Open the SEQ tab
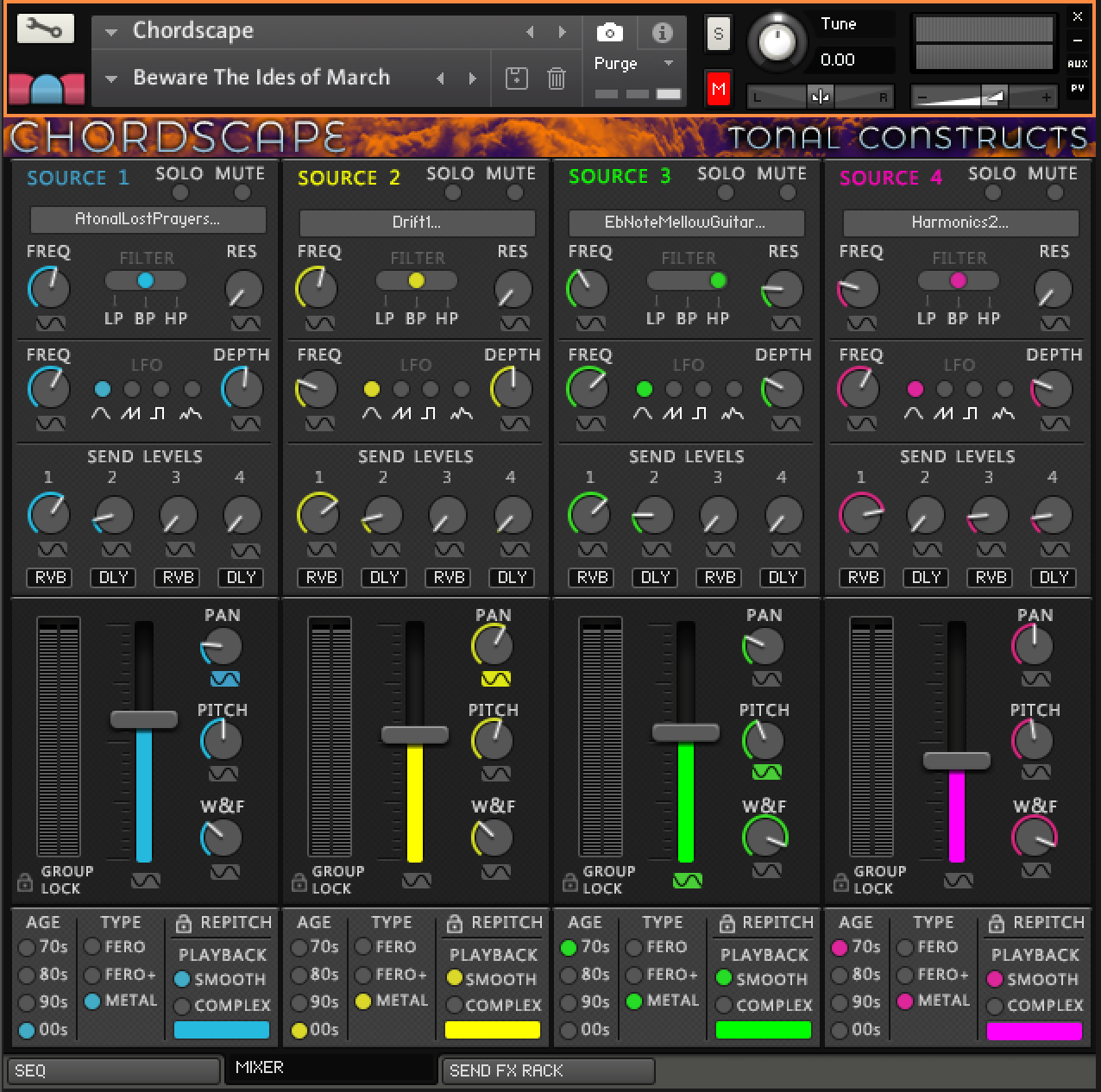This screenshot has width=1101, height=1092. [x=114, y=1070]
